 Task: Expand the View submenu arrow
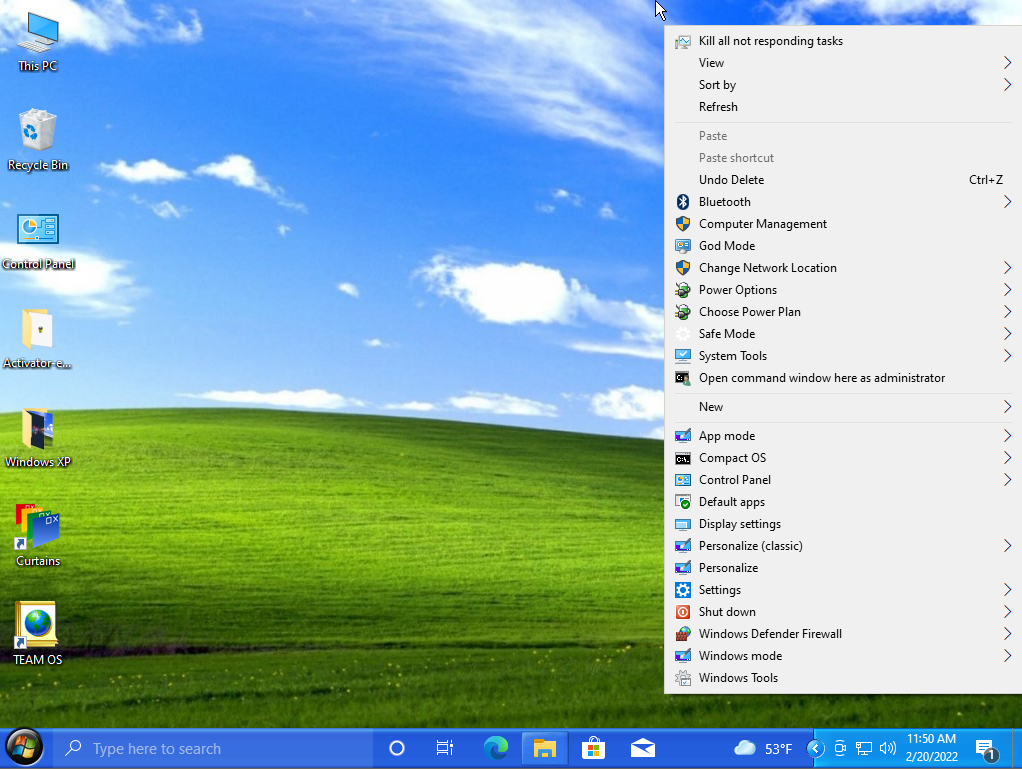[x=1007, y=63]
